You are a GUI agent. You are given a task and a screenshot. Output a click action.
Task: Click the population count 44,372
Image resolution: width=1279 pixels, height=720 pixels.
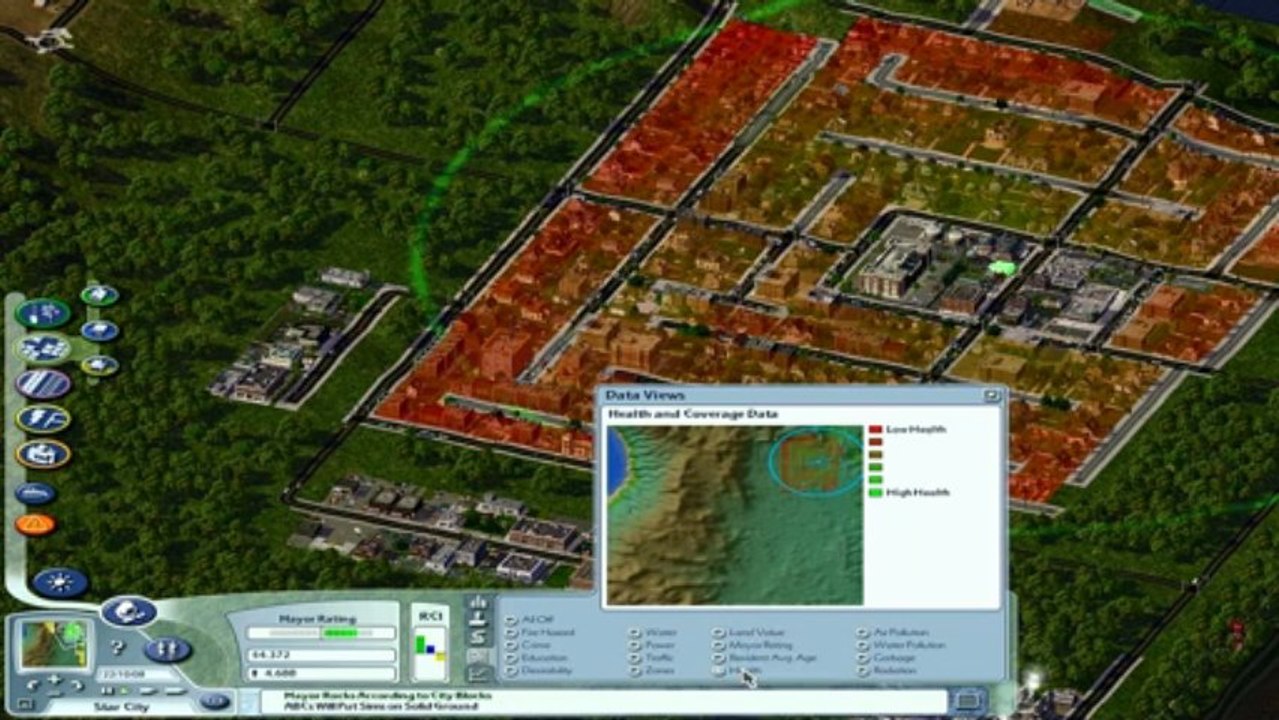tap(321, 655)
